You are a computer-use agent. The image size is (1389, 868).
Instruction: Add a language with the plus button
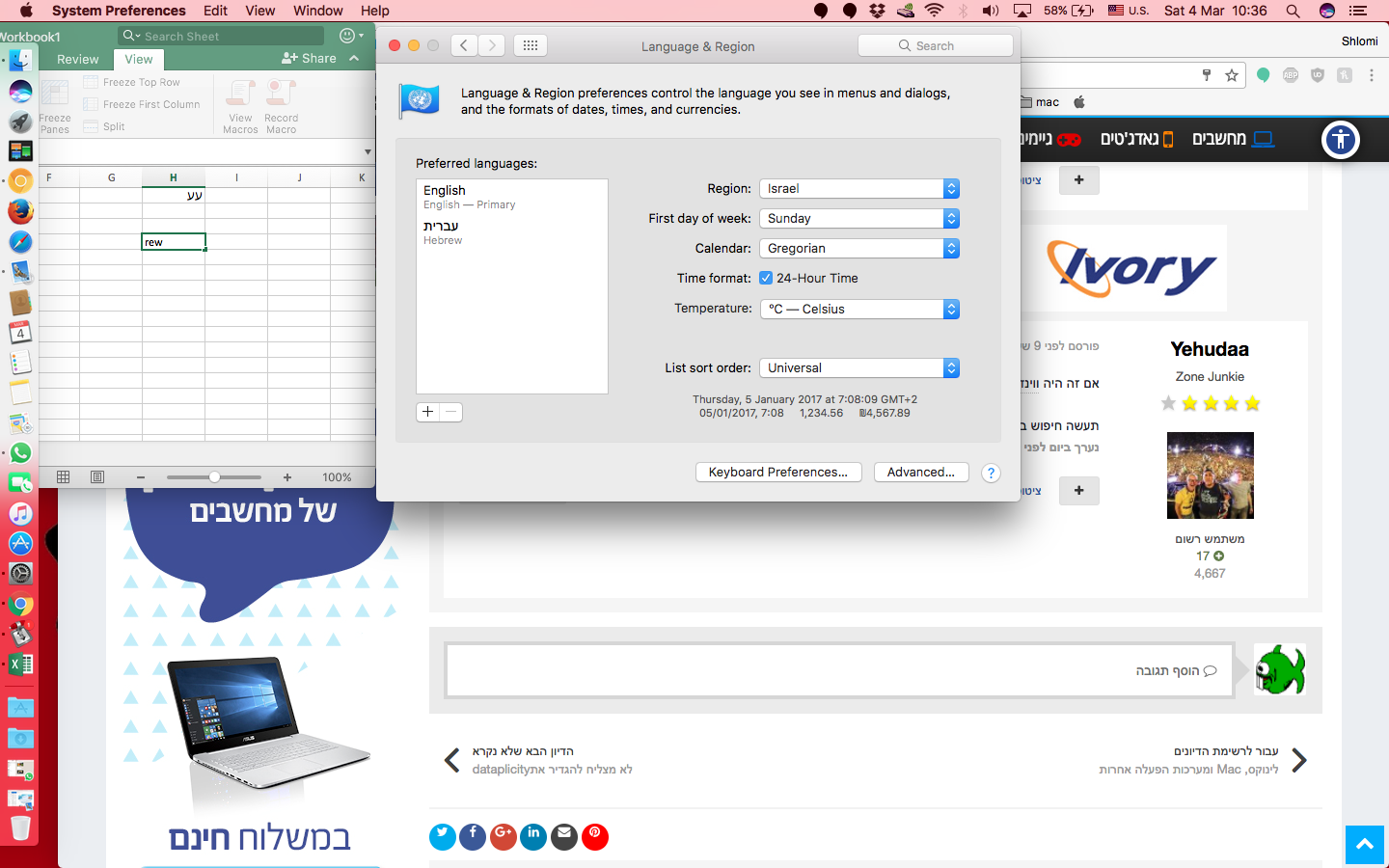coord(427,412)
